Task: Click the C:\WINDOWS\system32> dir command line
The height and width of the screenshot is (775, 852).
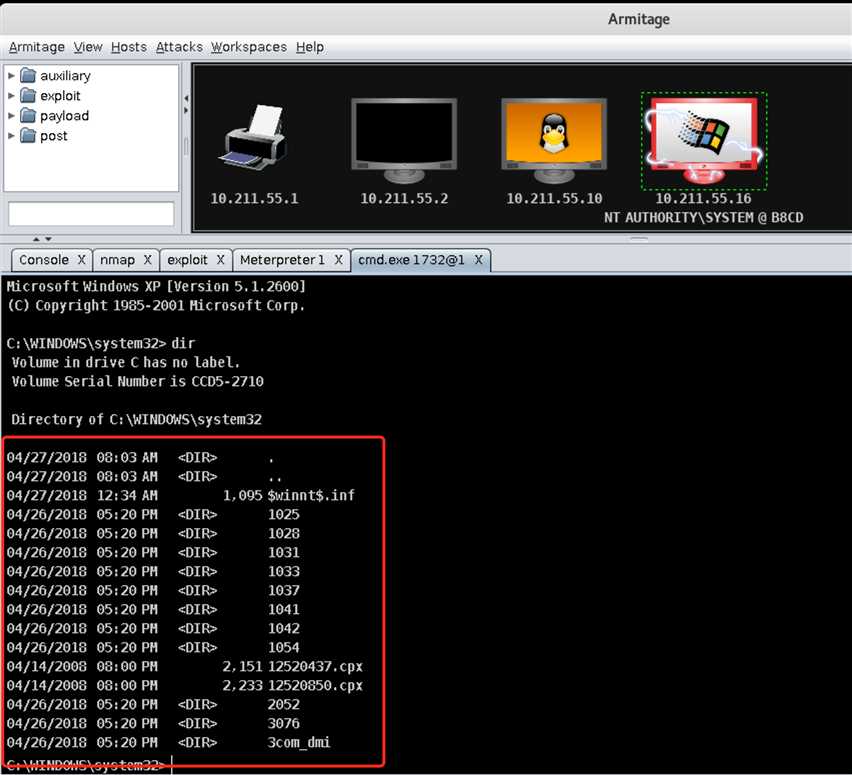Action: tap(101, 343)
